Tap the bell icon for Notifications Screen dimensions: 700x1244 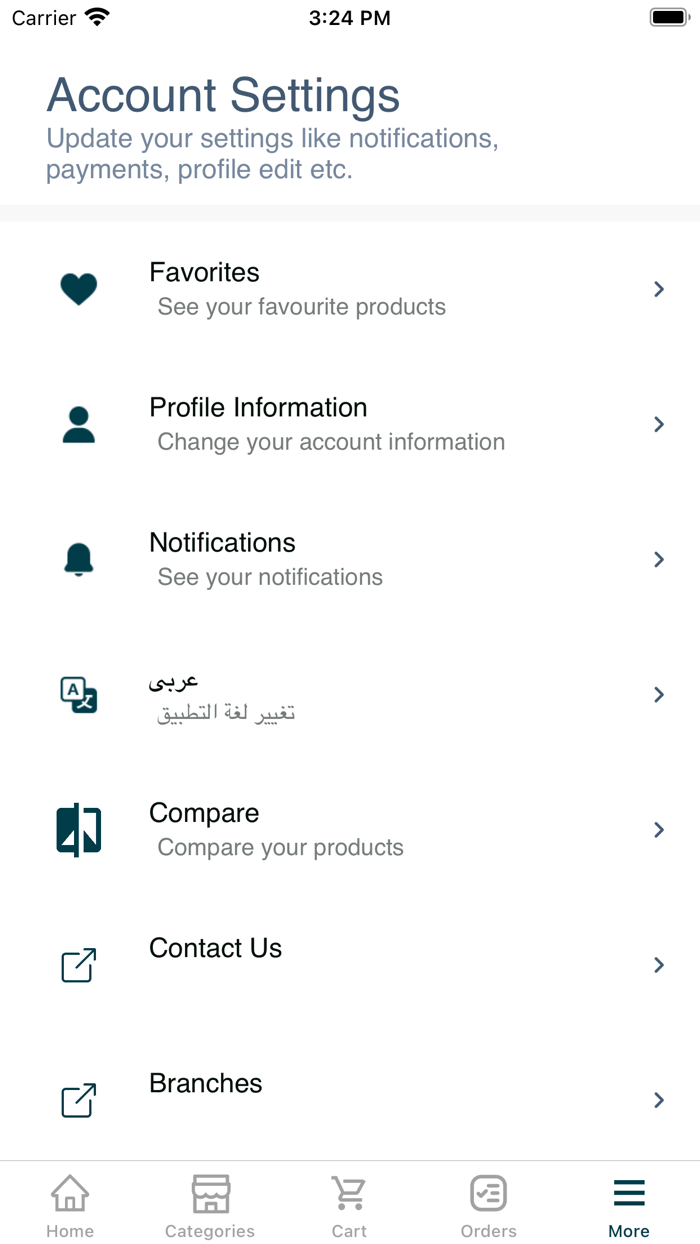coord(79,560)
